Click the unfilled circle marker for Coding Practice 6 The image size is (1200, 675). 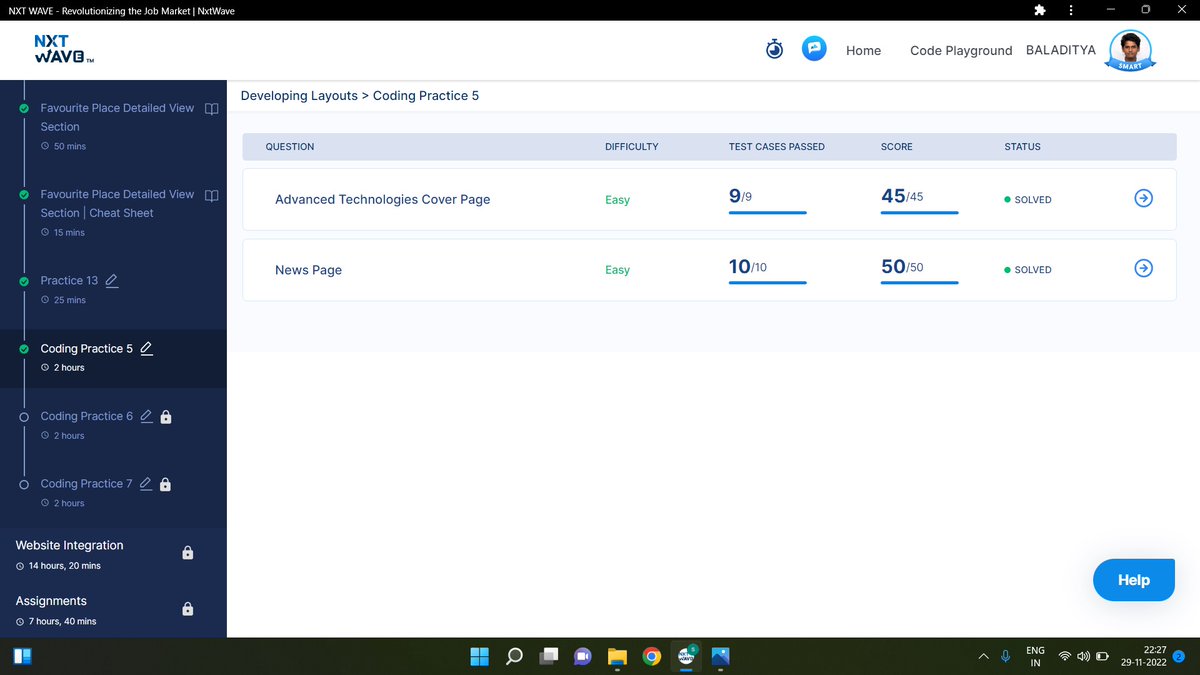[x=23, y=416]
